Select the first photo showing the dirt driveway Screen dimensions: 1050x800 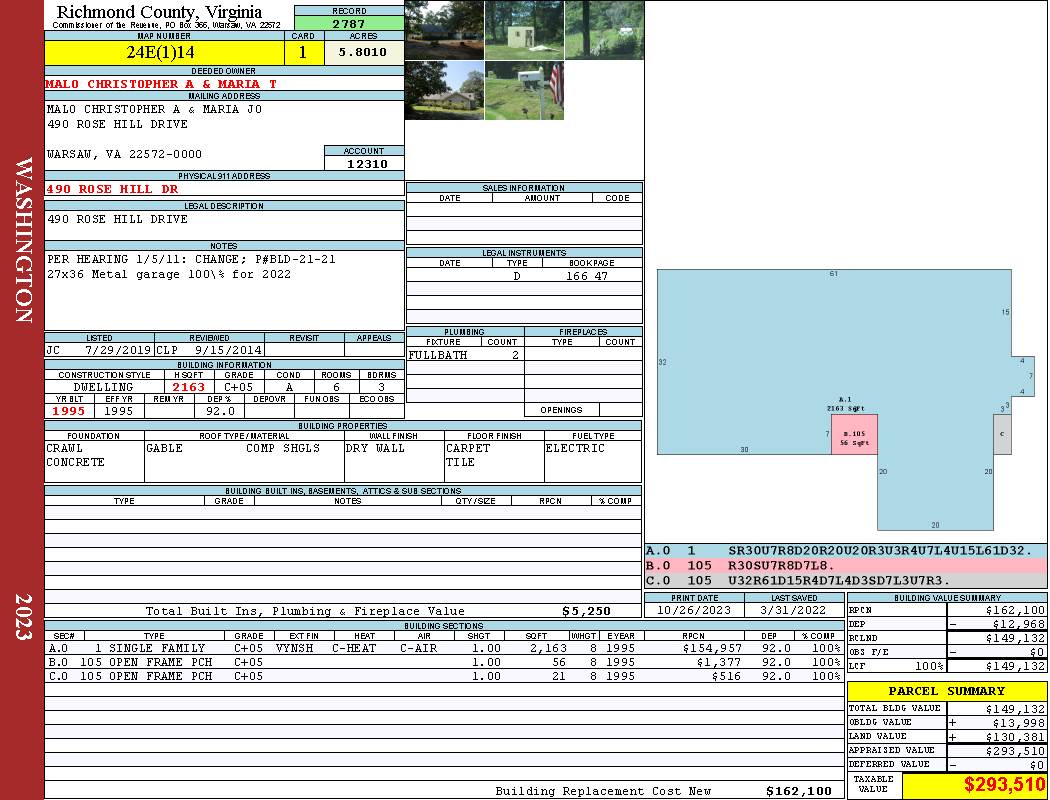click(444, 30)
